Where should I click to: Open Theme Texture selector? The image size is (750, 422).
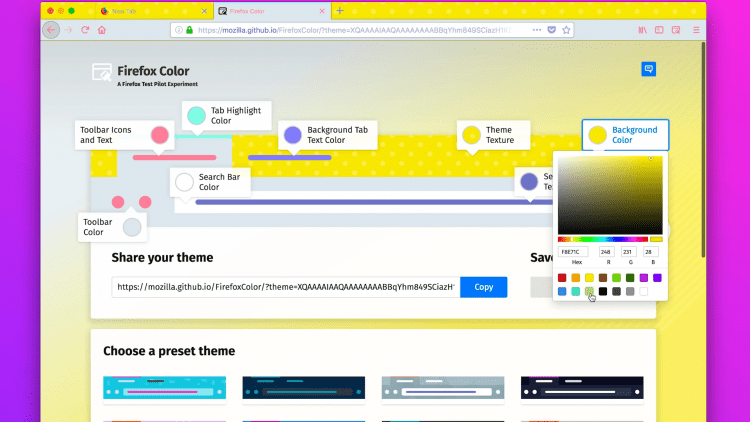tap(494, 135)
